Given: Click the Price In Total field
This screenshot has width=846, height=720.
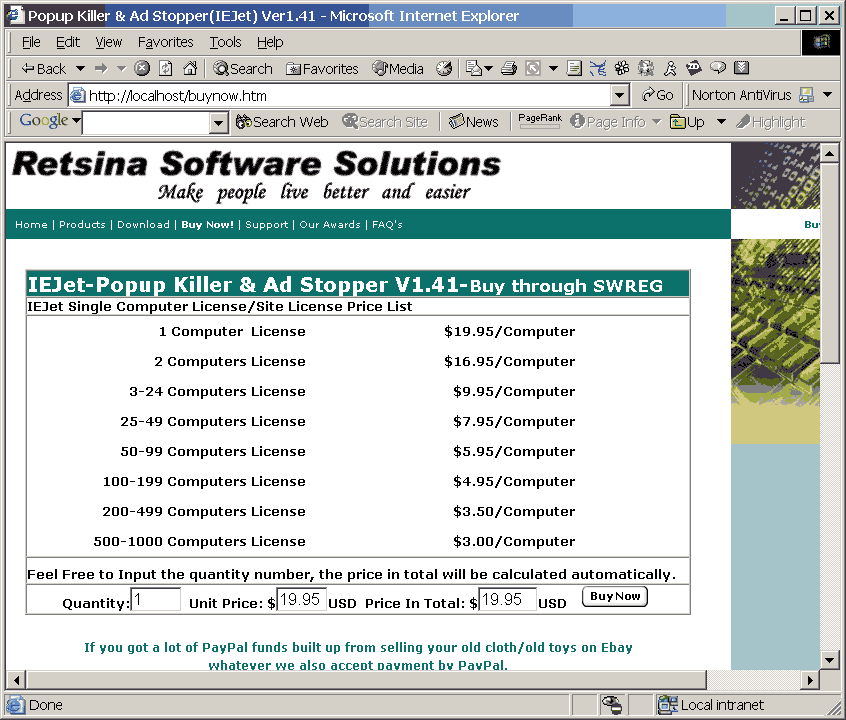Looking at the screenshot, I should pos(507,600).
